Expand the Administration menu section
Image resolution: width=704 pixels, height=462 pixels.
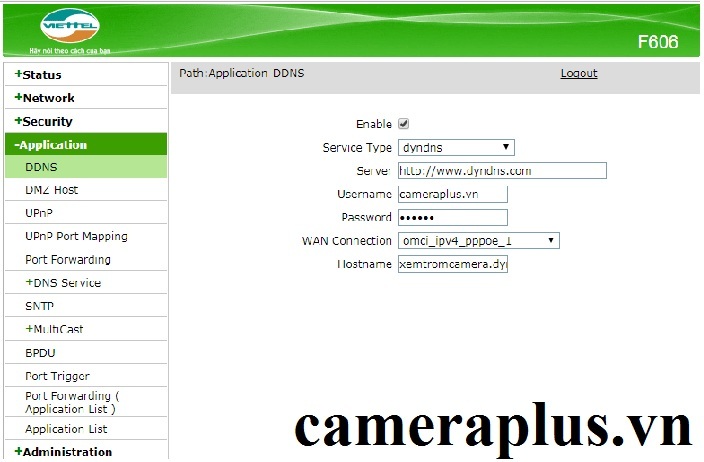point(63,451)
